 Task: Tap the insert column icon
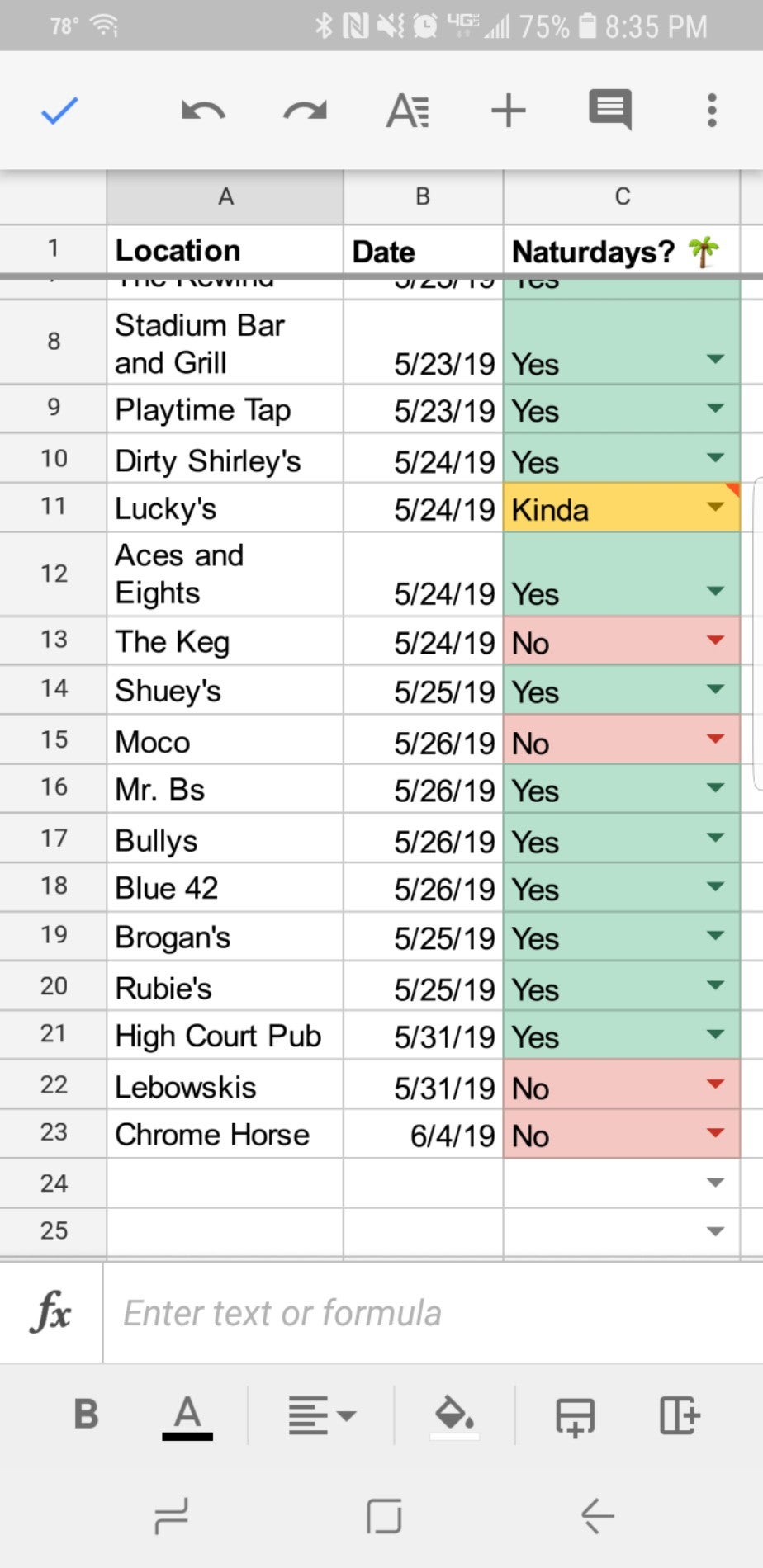(x=679, y=1415)
